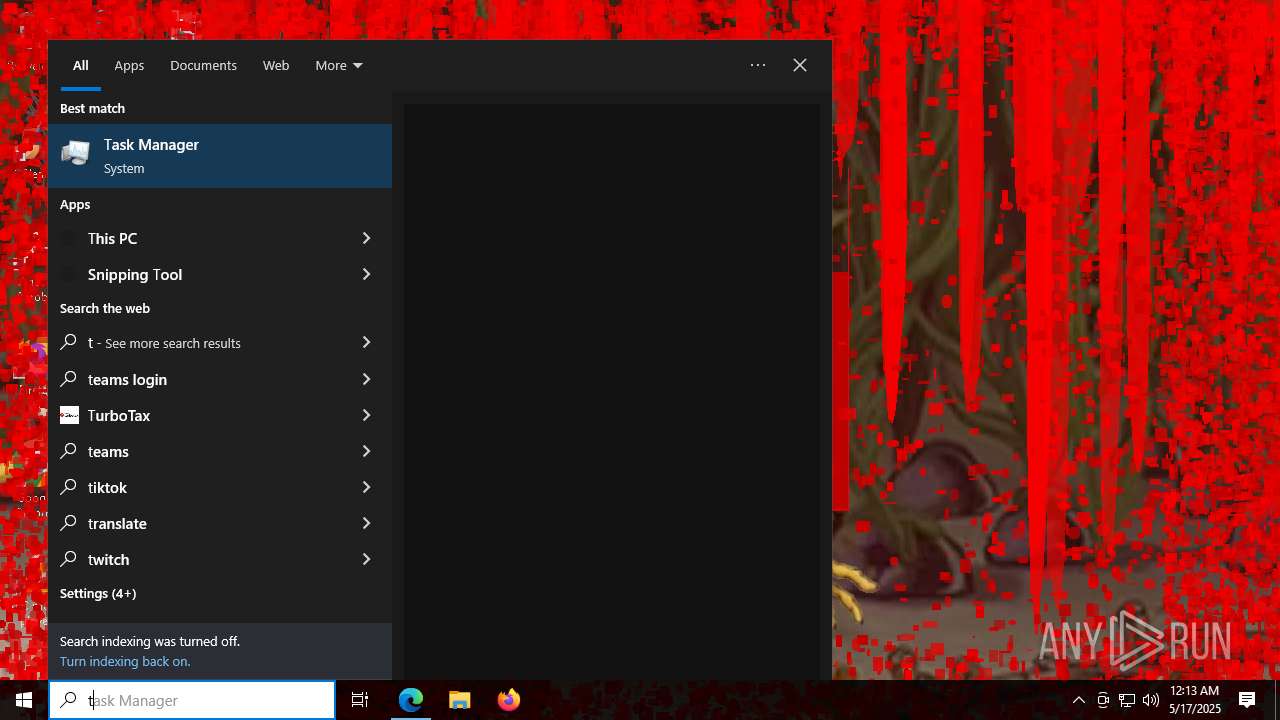Open the More dropdown filter
This screenshot has width=1280, height=720.
click(339, 65)
